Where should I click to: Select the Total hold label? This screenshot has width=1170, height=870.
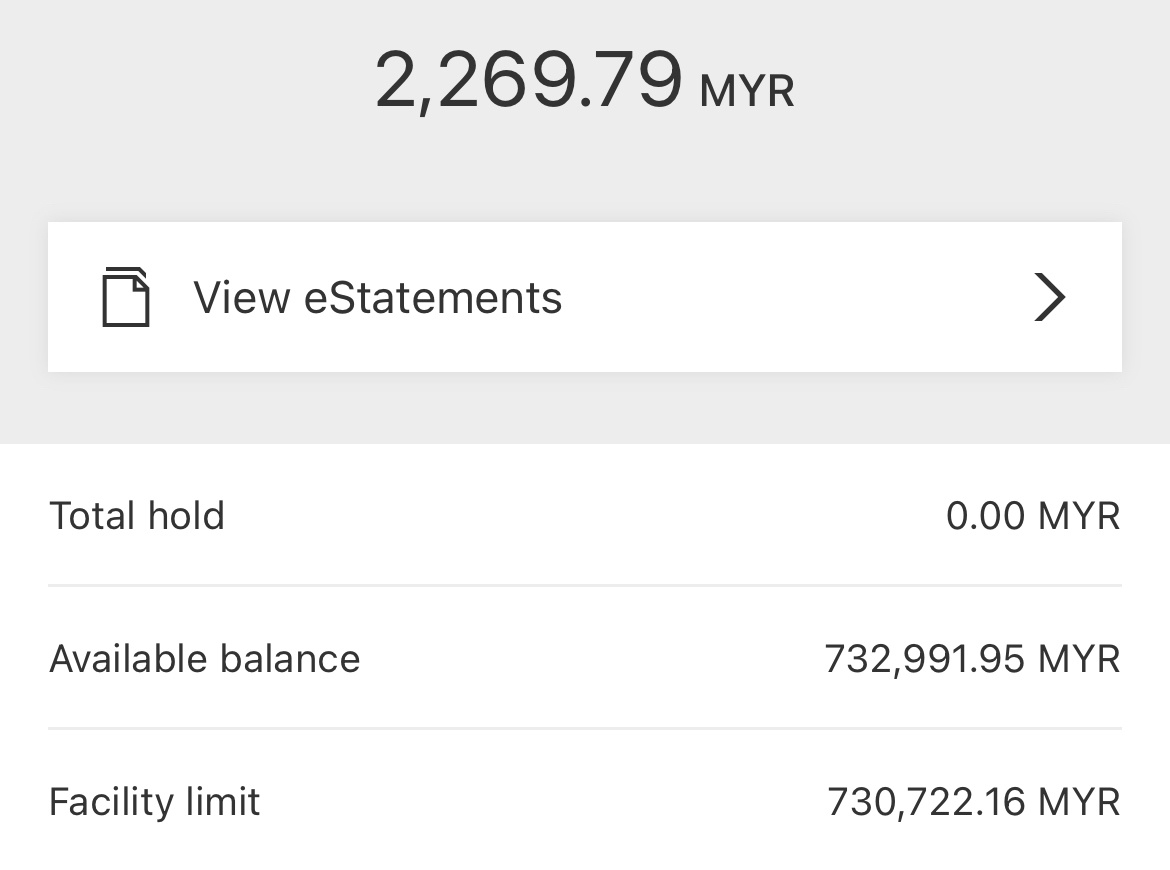[137, 516]
